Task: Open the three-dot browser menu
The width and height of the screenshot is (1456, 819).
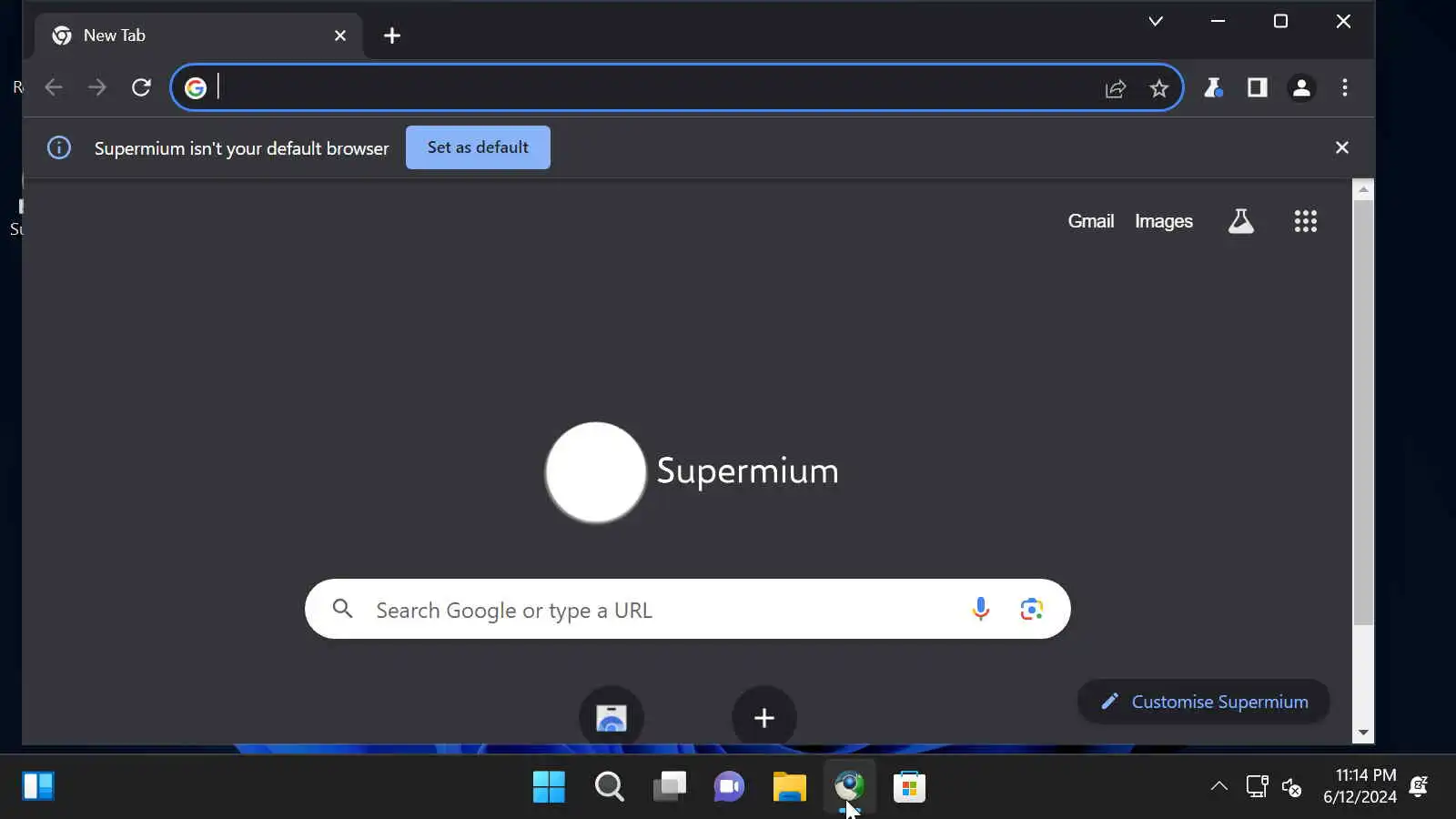Action: pyautogui.click(x=1345, y=87)
